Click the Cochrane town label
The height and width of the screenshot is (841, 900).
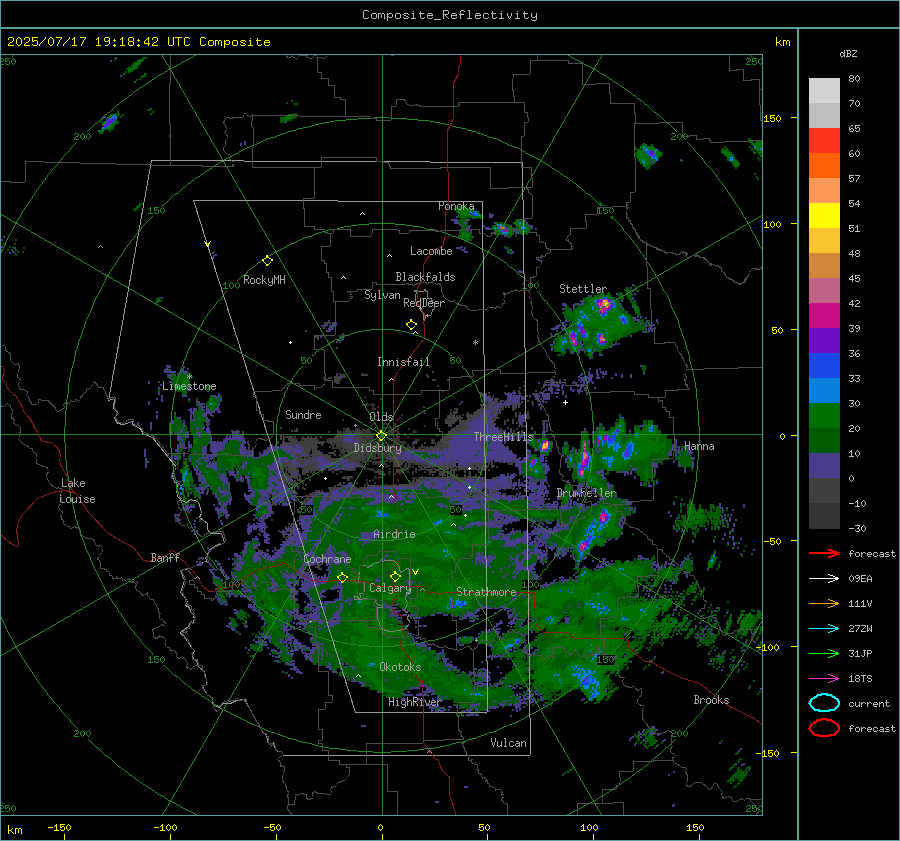[x=327, y=559]
